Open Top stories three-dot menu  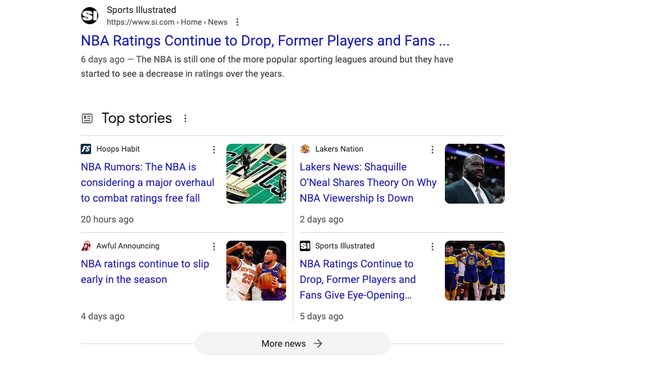tap(185, 118)
